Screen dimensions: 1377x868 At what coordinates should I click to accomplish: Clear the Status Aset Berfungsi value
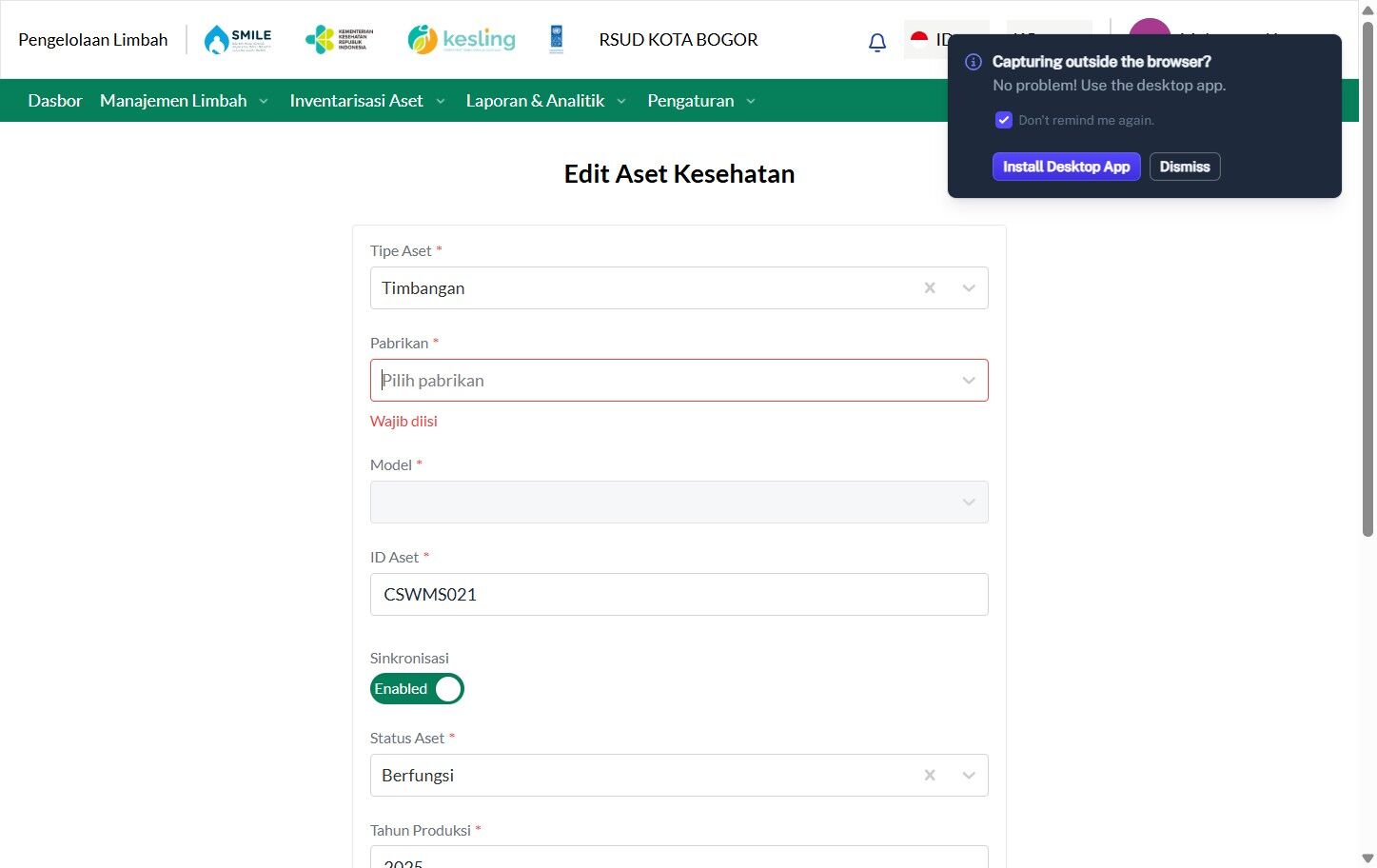pyautogui.click(x=930, y=775)
